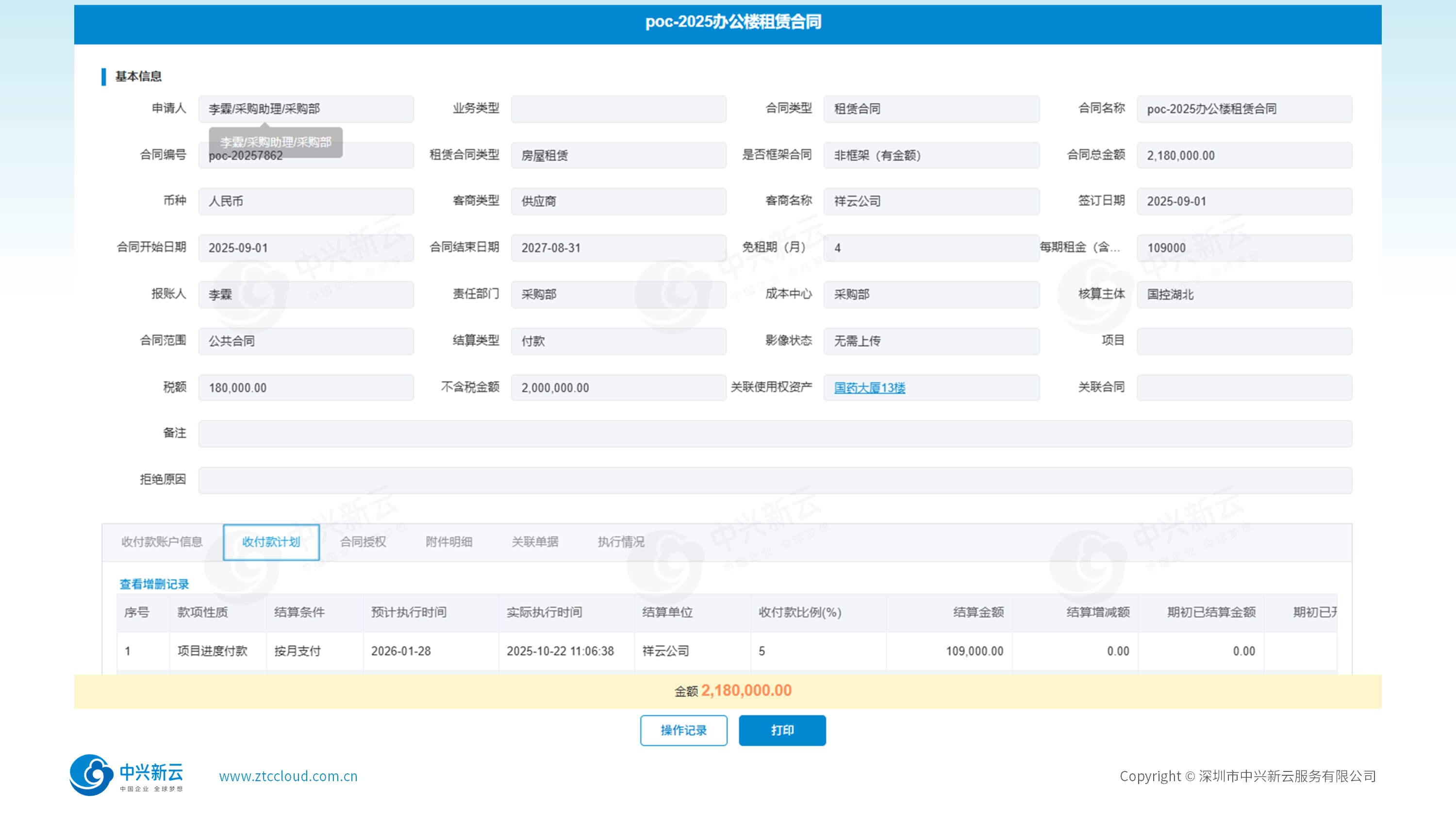This screenshot has width=1456, height=819.
Task: Click the 影像状态 field showing 无需上传
Action: (931, 341)
